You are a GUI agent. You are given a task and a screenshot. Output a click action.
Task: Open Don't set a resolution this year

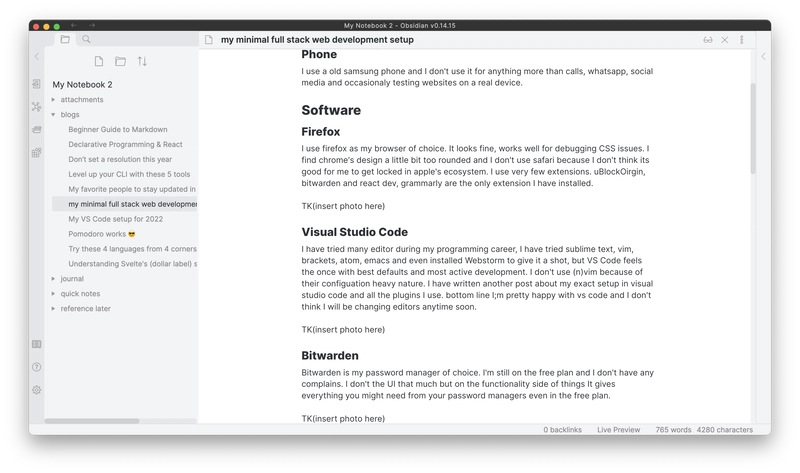(x=120, y=159)
